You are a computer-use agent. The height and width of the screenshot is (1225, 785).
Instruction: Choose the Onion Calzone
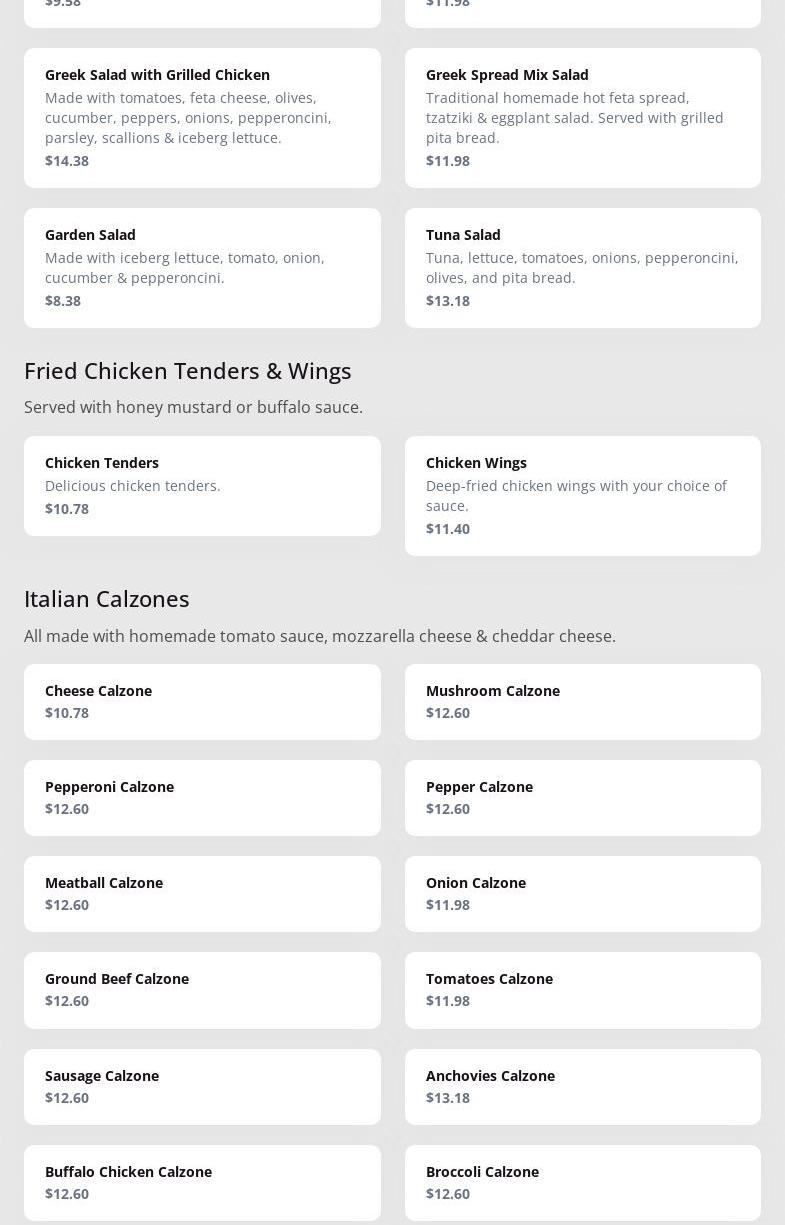click(x=583, y=894)
